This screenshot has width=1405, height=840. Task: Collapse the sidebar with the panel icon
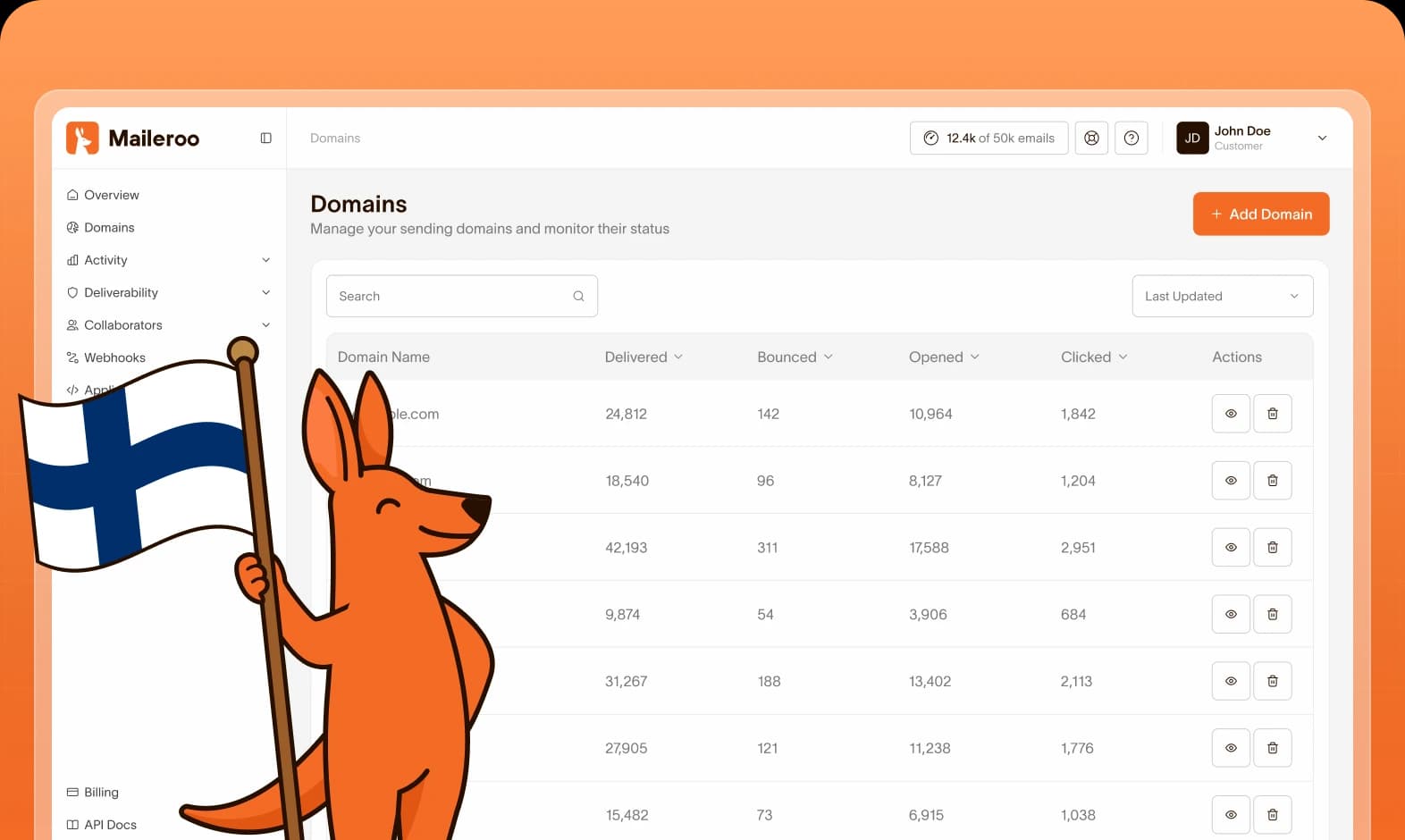click(265, 138)
